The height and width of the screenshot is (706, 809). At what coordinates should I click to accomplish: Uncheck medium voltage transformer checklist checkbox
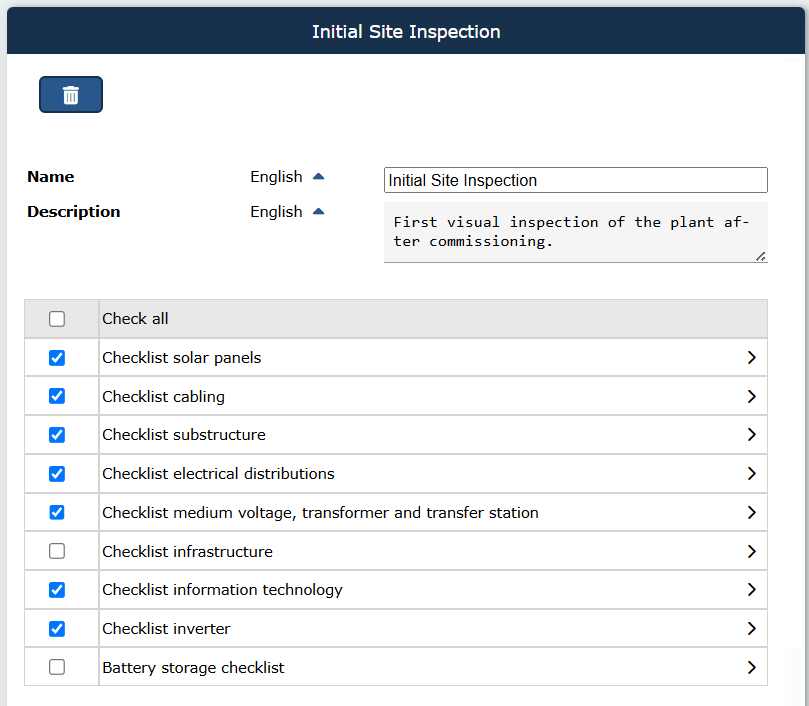click(x=57, y=512)
